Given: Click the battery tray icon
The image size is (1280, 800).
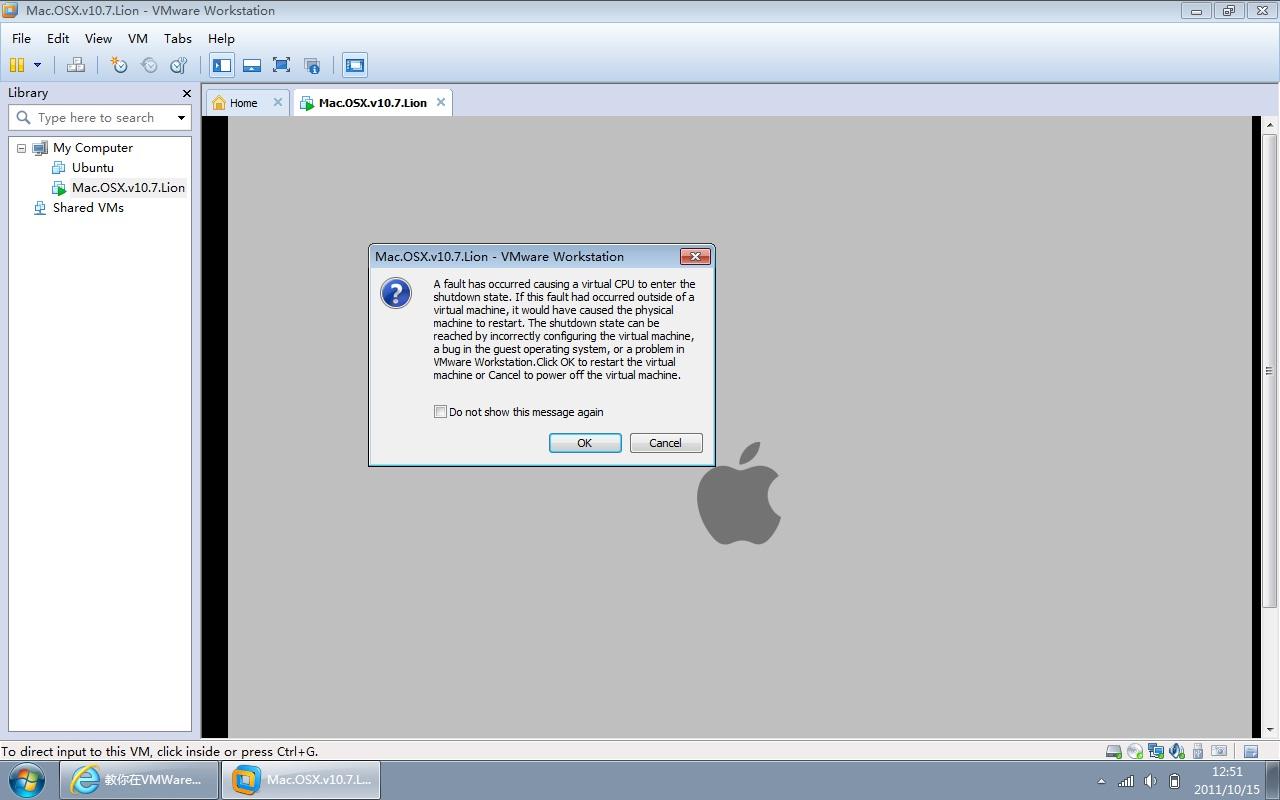Looking at the screenshot, I should click(x=1175, y=781).
